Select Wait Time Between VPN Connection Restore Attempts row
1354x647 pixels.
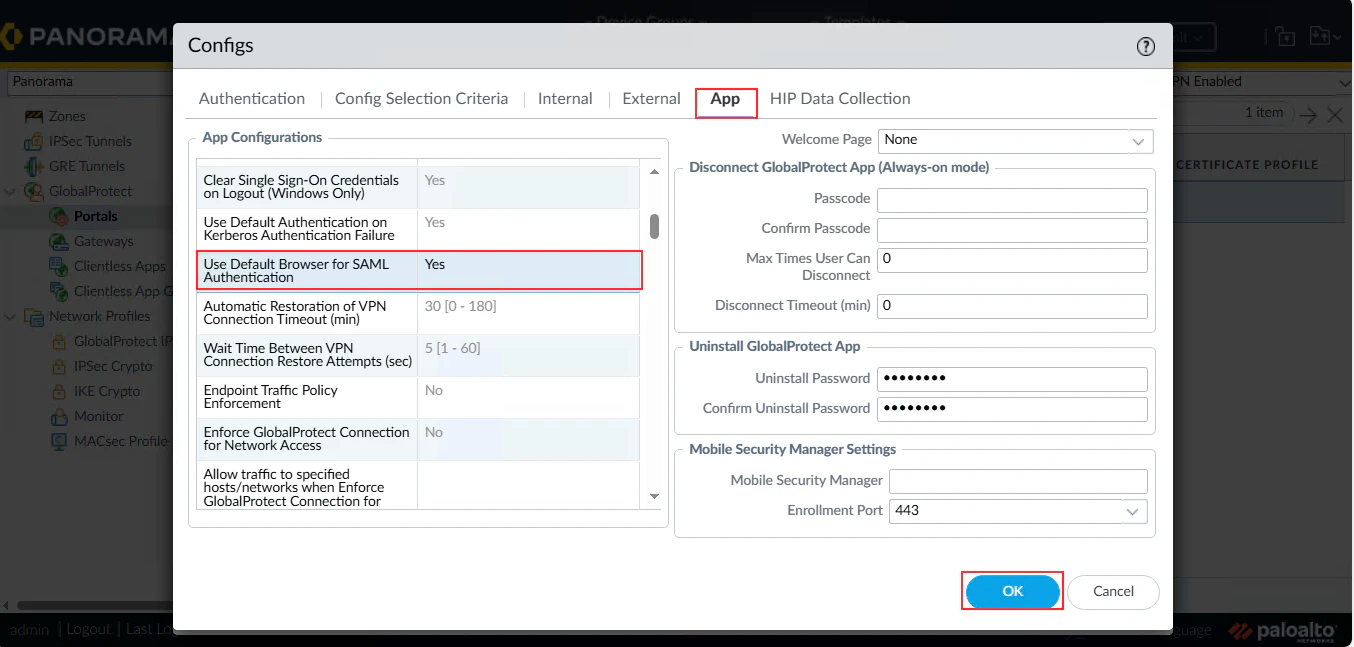coord(418,355)
